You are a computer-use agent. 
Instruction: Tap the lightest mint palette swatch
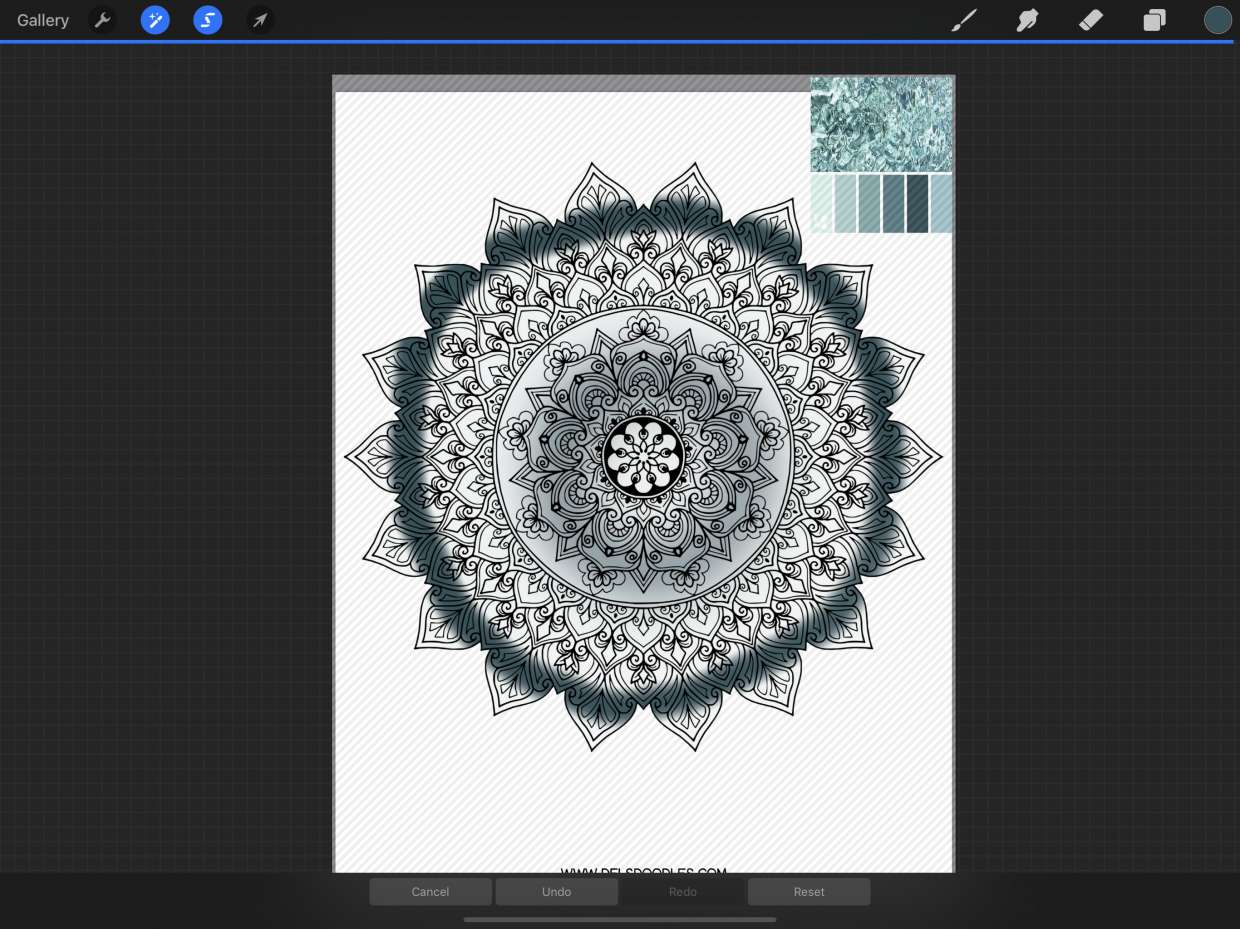(822, 204)
